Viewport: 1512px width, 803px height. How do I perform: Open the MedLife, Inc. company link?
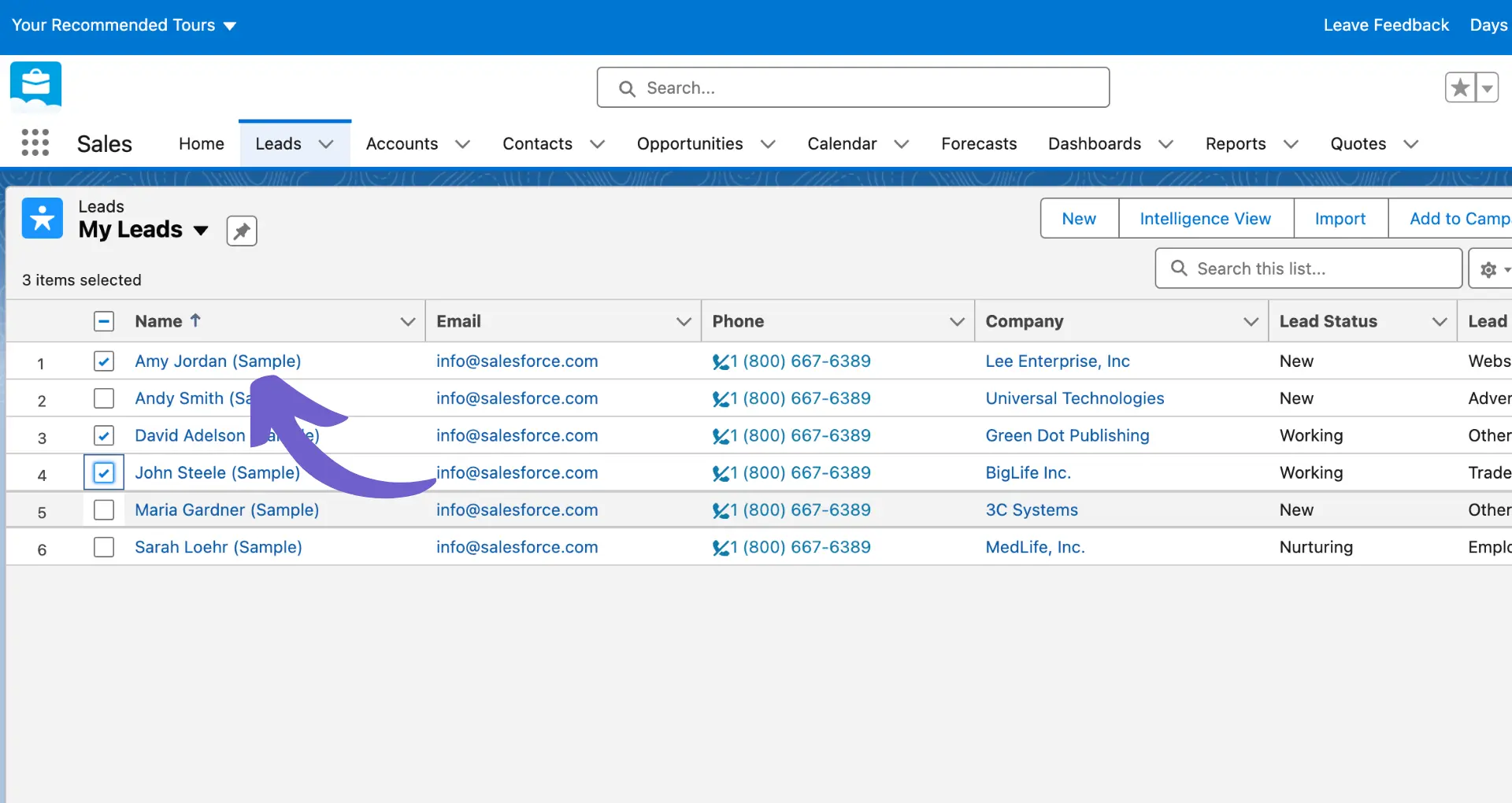point(1035,547)
